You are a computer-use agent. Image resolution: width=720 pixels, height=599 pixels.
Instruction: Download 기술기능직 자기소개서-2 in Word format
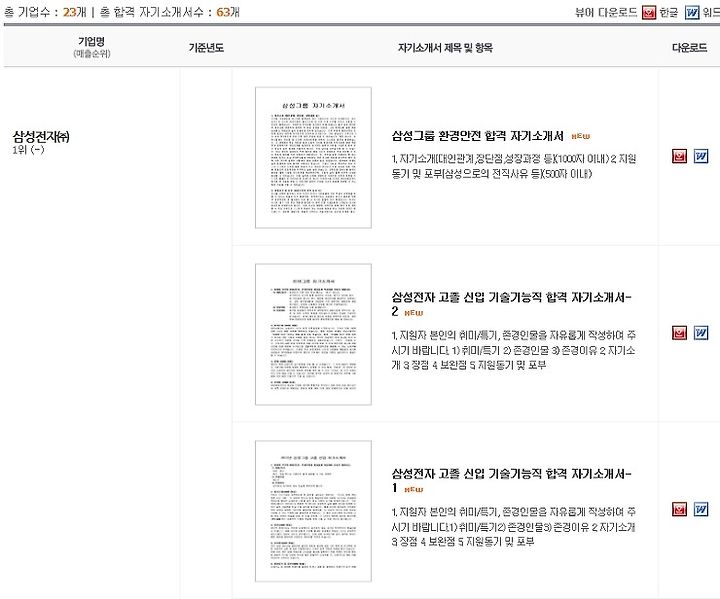[x=701, y=333]
